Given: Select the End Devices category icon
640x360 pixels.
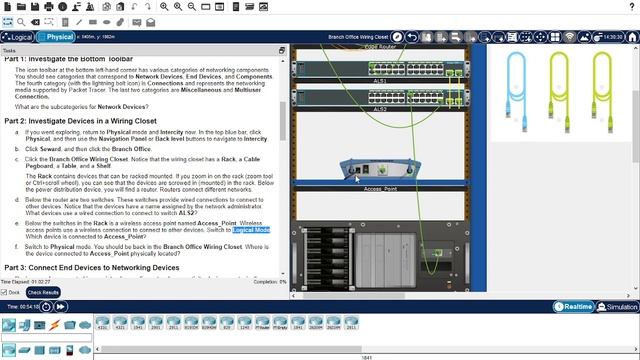Looking at the screenshot, I should (24, 325).
